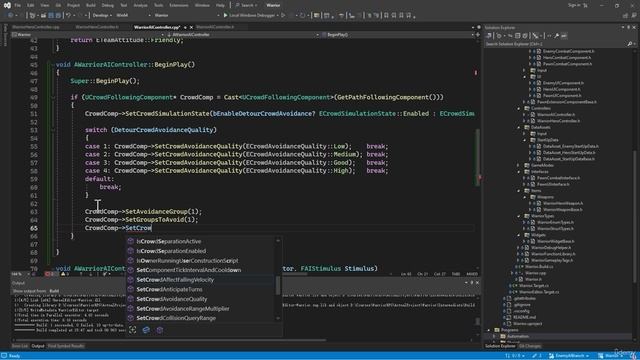Open the Develop configuration dropdown
This screenshot has width=640, height=360.
tap(101, 16)
